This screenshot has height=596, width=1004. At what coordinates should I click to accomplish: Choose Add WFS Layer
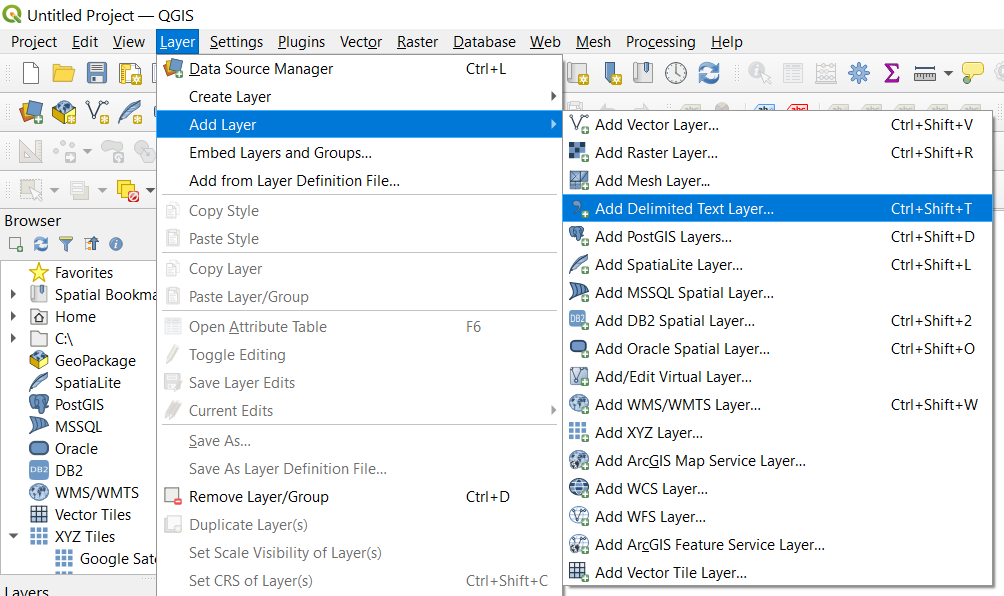(777, 517)
